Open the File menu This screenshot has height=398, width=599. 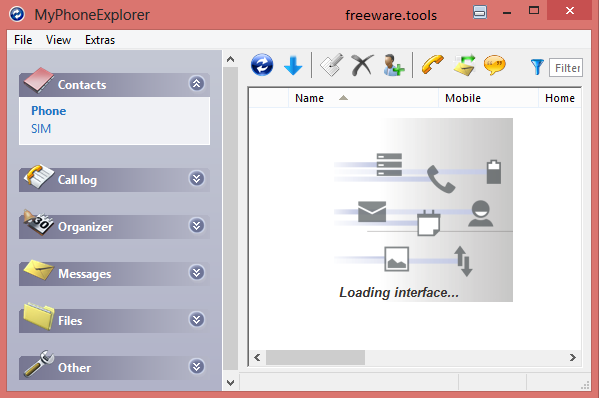tap(23, 40)
